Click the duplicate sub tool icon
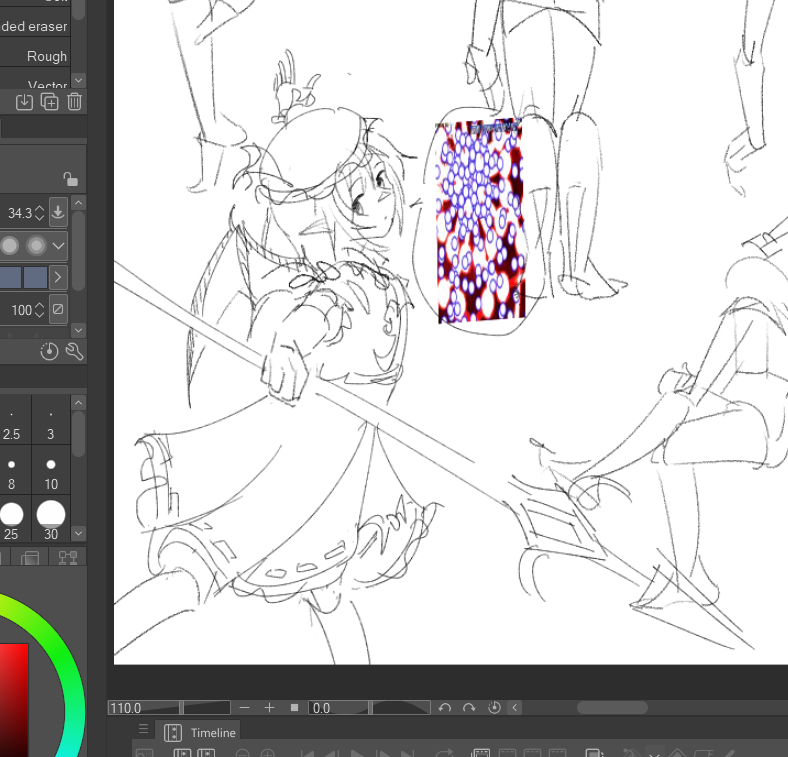The width and height of the screenshot is (788, 757). 50,102
